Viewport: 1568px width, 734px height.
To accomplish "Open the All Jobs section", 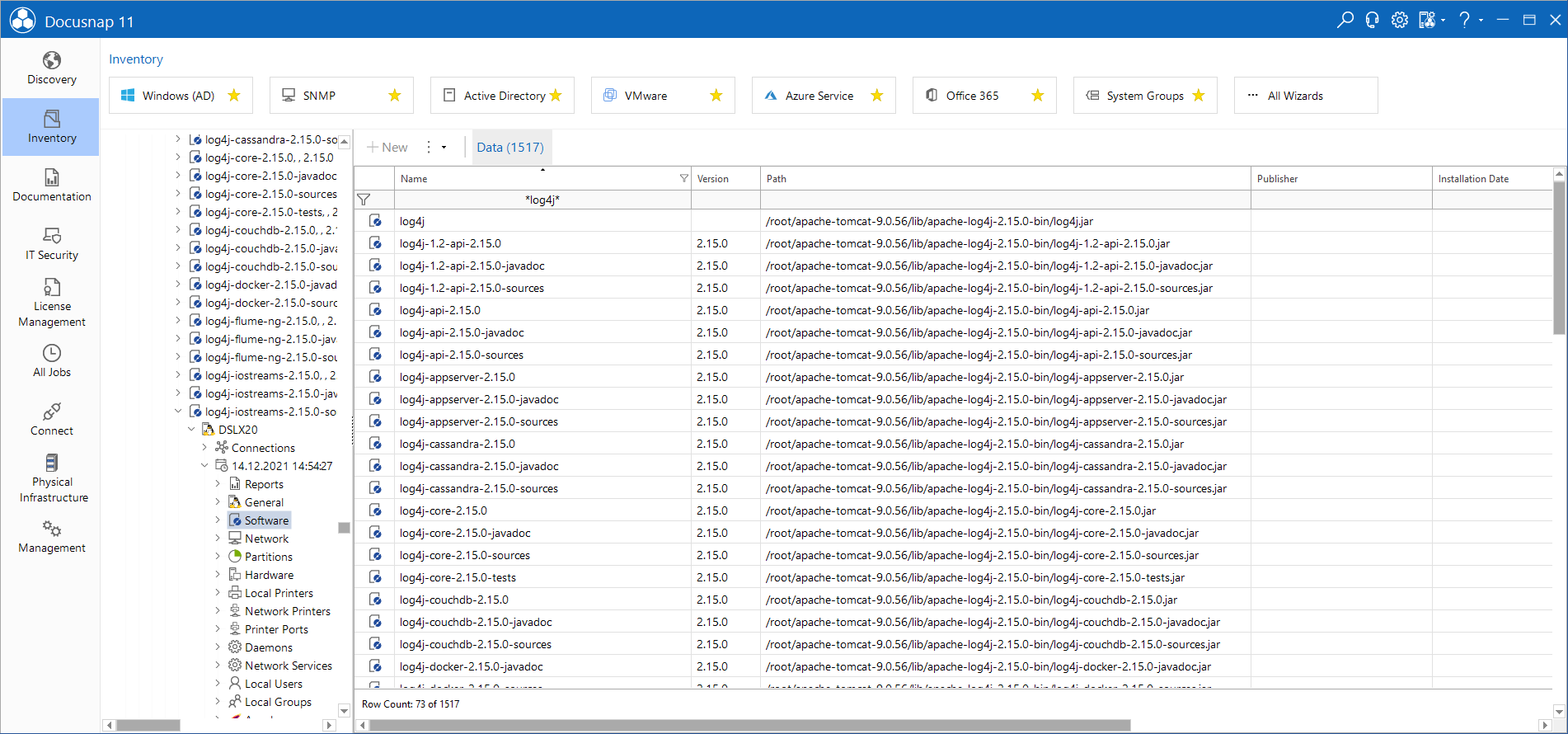I will (51, 361).
